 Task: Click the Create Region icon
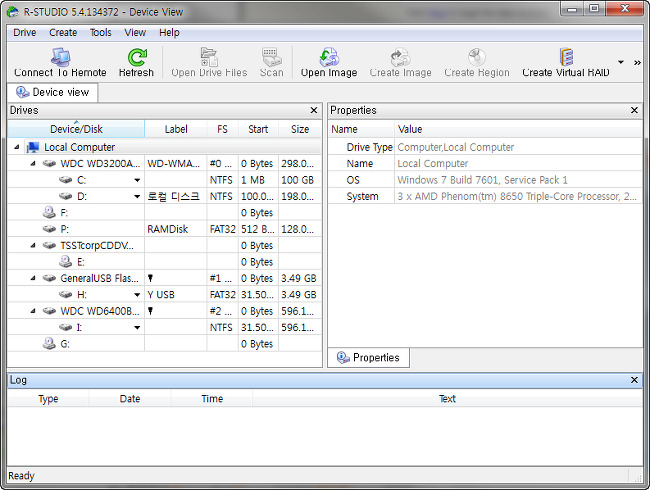pos(477,57)
